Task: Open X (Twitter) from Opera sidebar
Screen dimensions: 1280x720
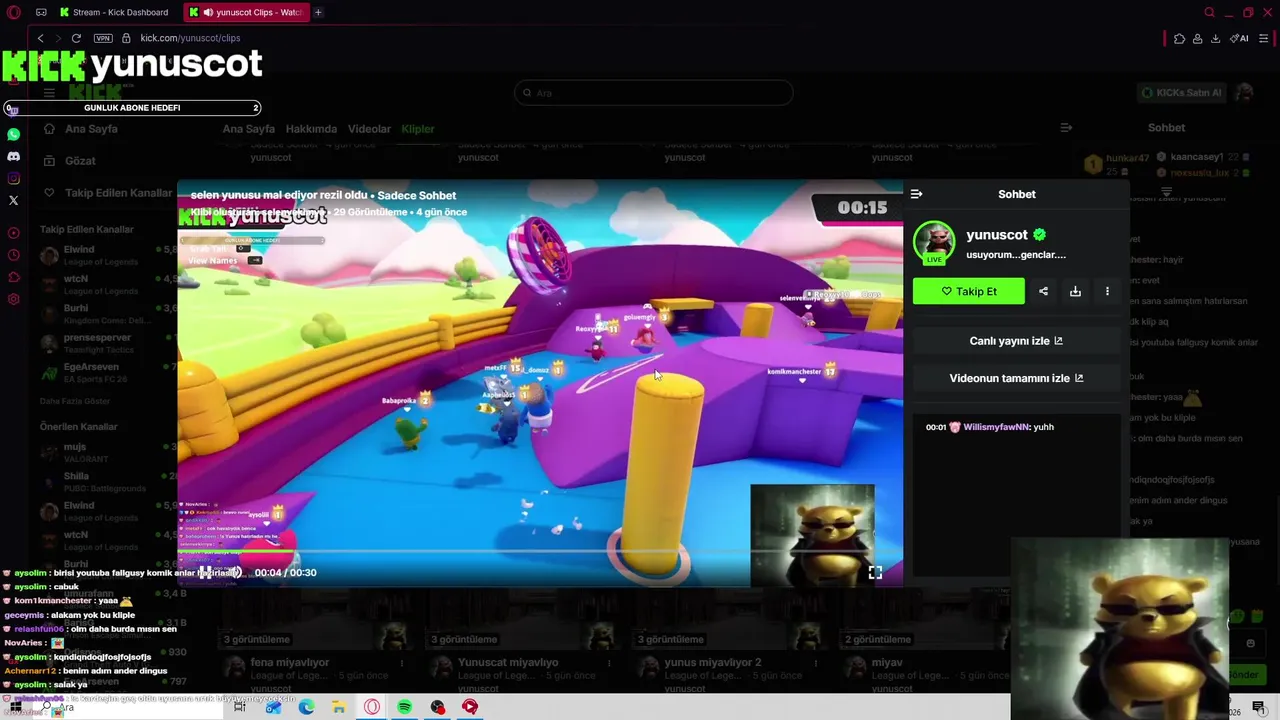Action: pyautogui.click(x=13, y=200)
